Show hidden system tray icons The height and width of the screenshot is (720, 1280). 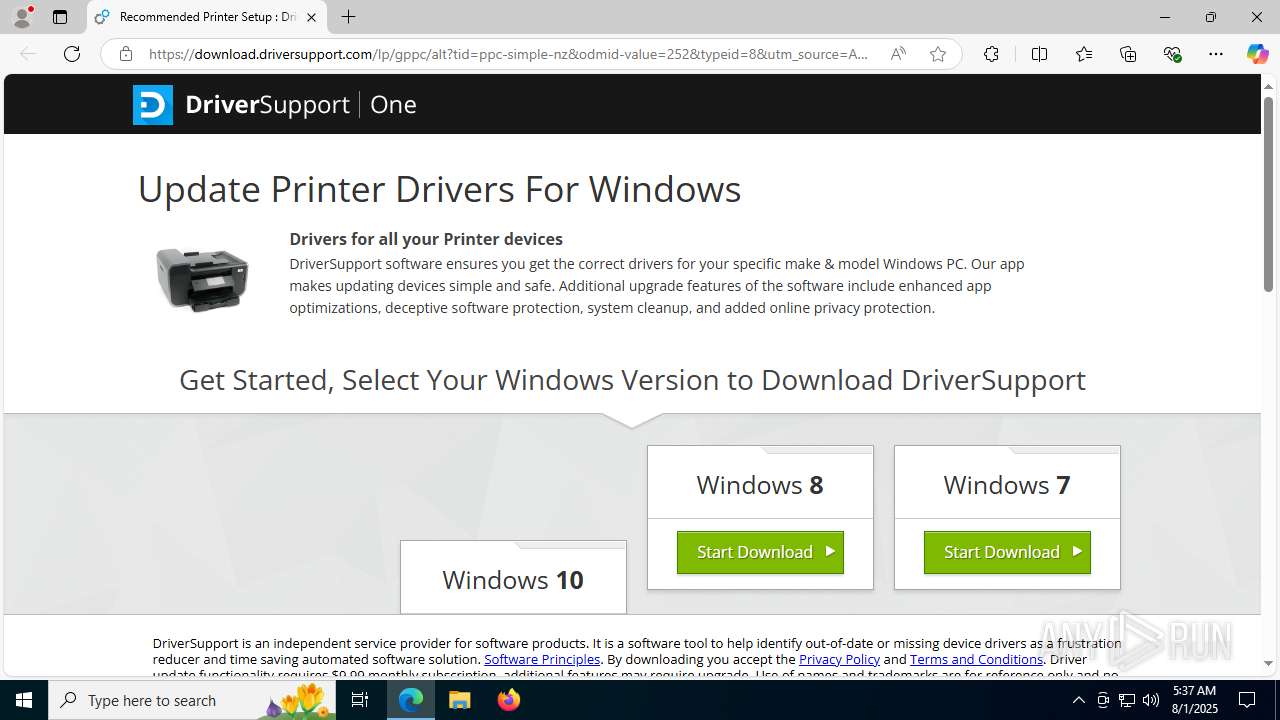click(x=1078, y=700)
